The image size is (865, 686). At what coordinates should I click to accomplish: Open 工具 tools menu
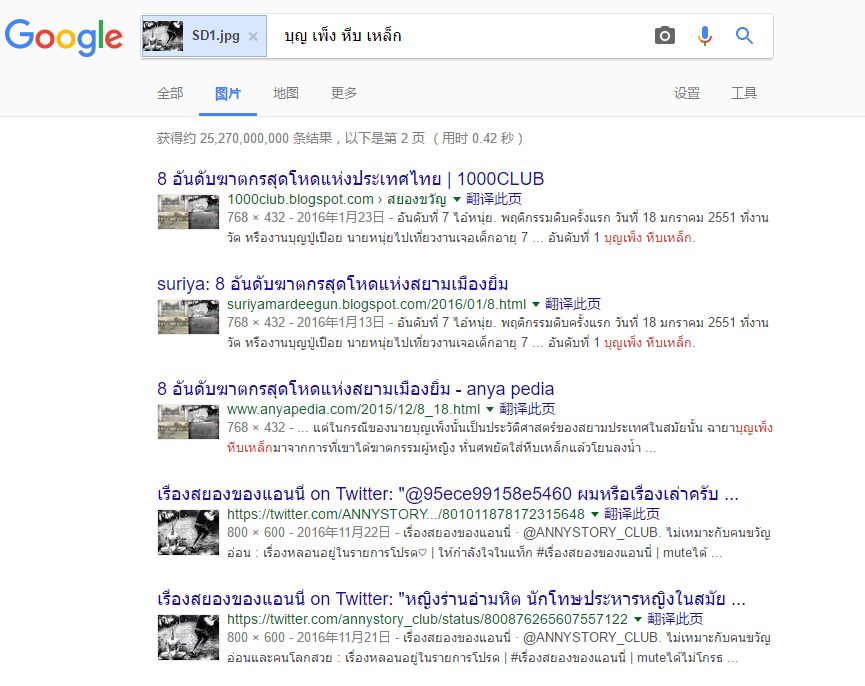[744, 93]
